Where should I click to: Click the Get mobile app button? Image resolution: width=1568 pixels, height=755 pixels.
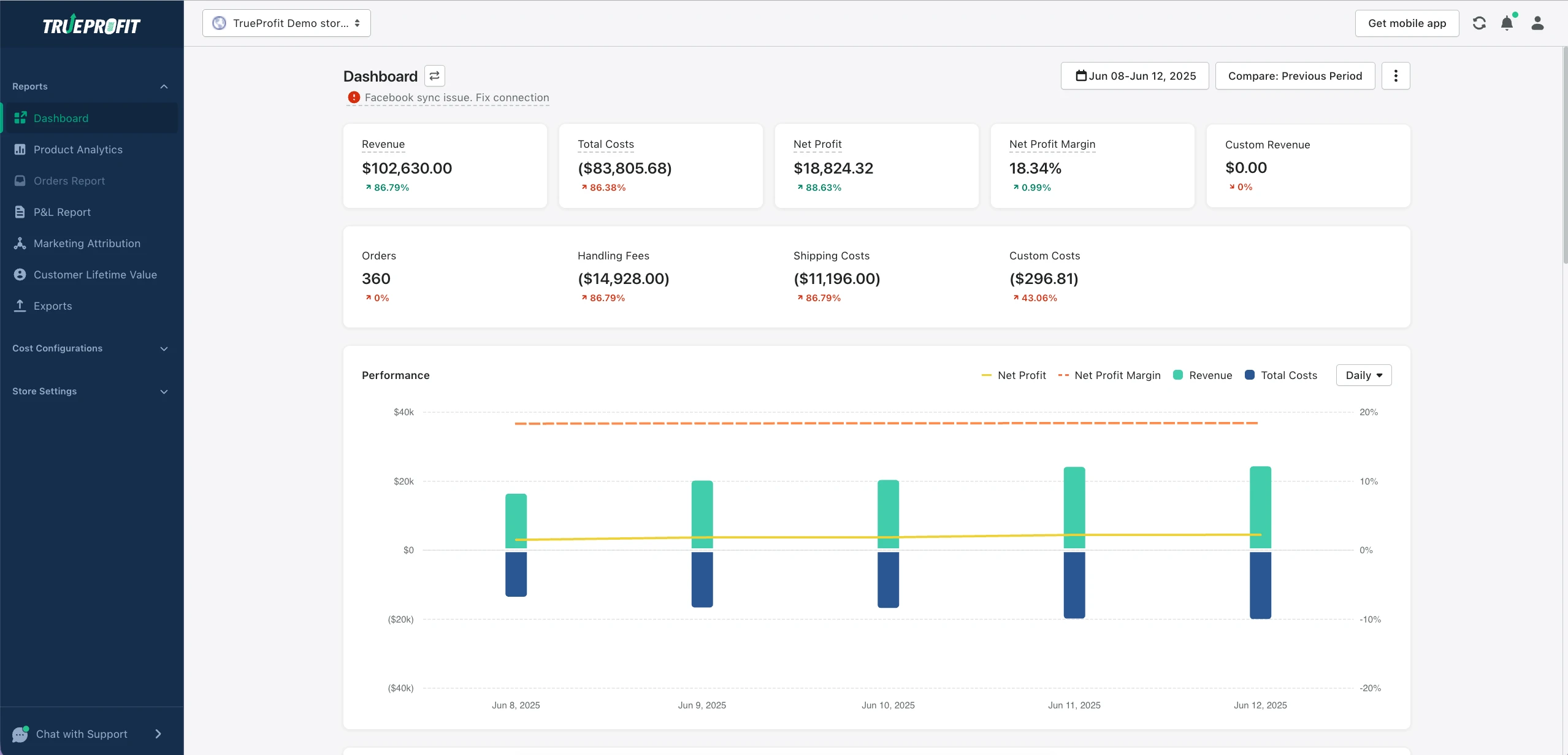[1406, 23]
